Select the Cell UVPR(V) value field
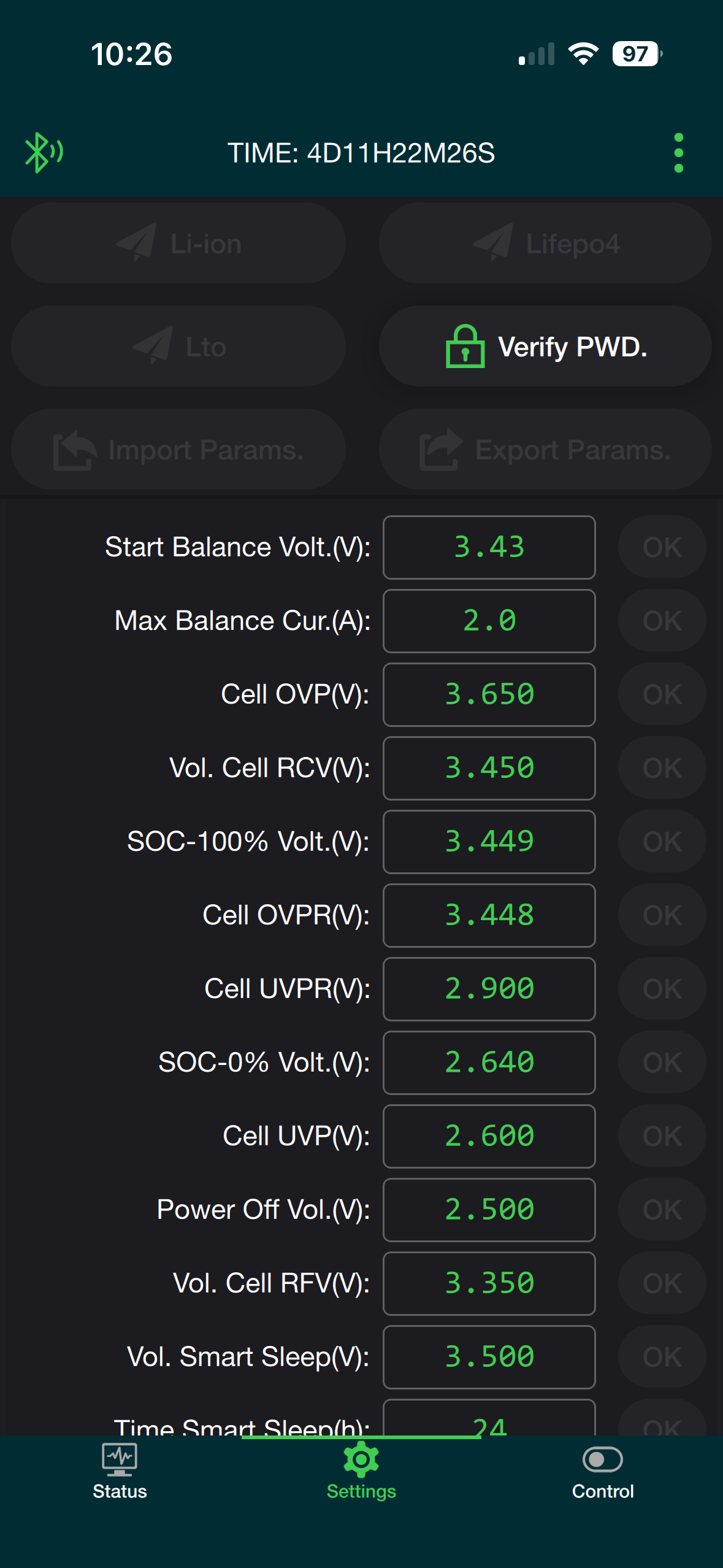This screenshot has height=1568, width=723. (x=489, y=989)
